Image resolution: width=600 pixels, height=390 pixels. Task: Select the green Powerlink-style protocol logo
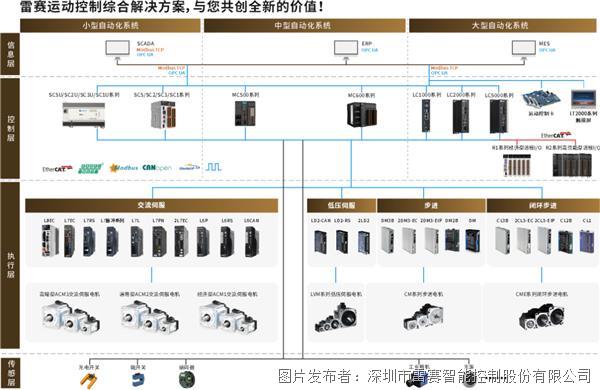point(91,168)
